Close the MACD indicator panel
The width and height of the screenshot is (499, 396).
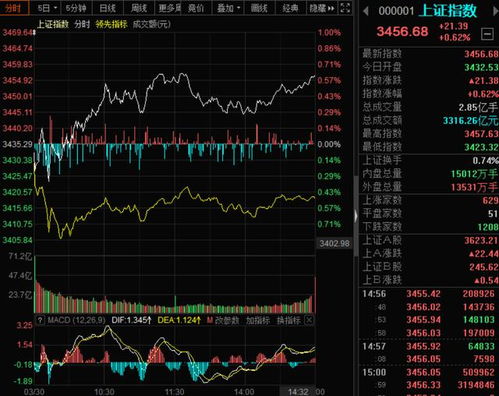click(x=309, y=320)
